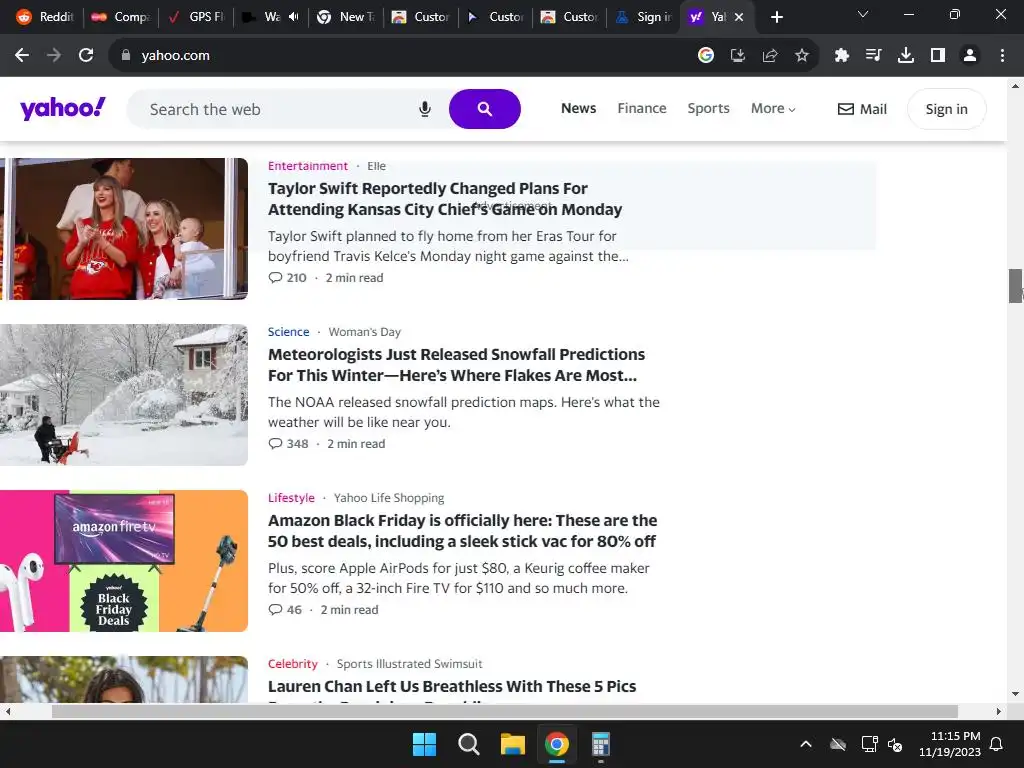Open the tab search chevron
Screen dimensions: 1024x768
click(x=863, y=14)
